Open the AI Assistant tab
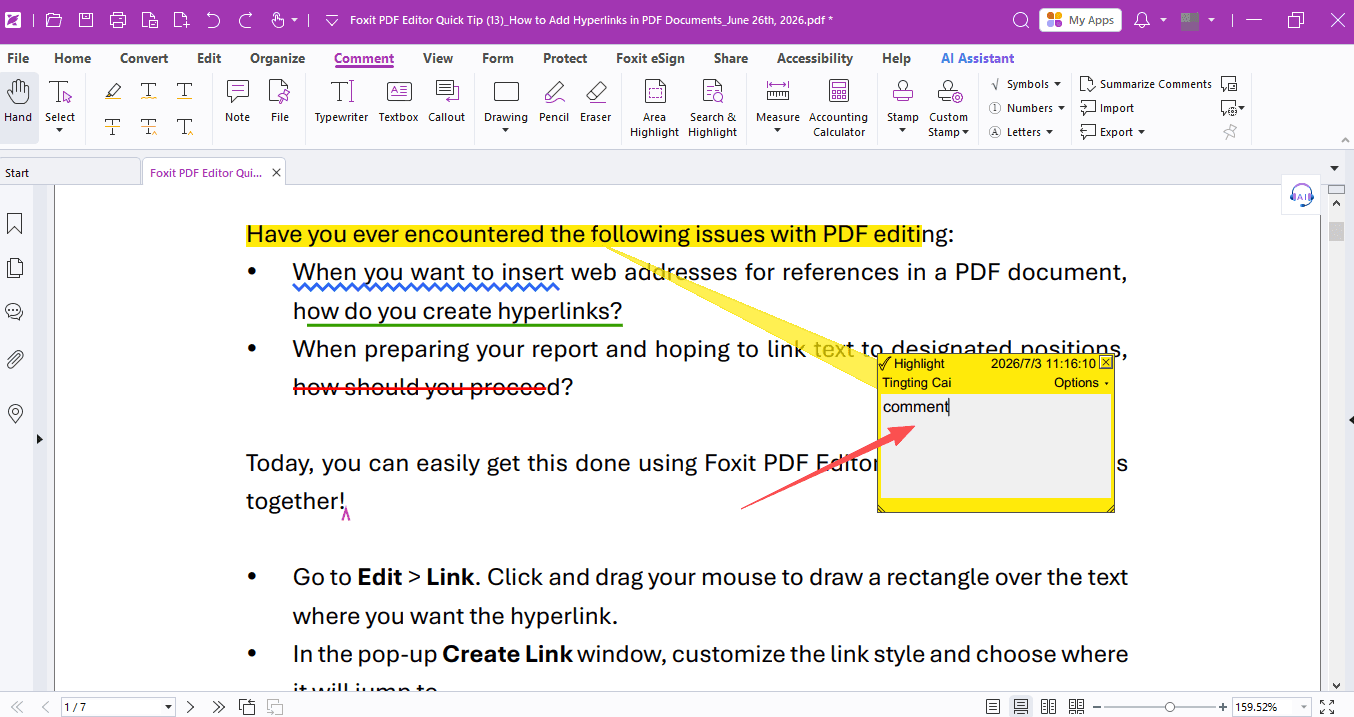1354x717 pixels. tap(978, 58)
